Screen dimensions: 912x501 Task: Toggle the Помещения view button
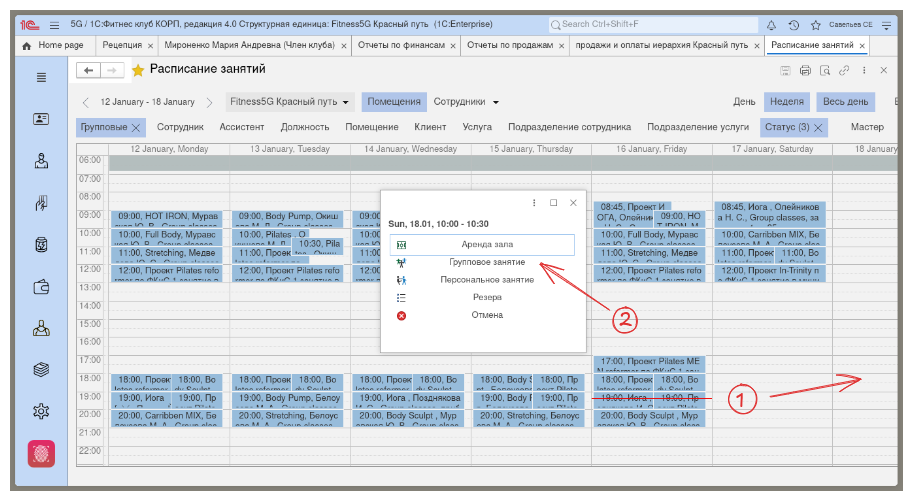(x=393, y=102)
